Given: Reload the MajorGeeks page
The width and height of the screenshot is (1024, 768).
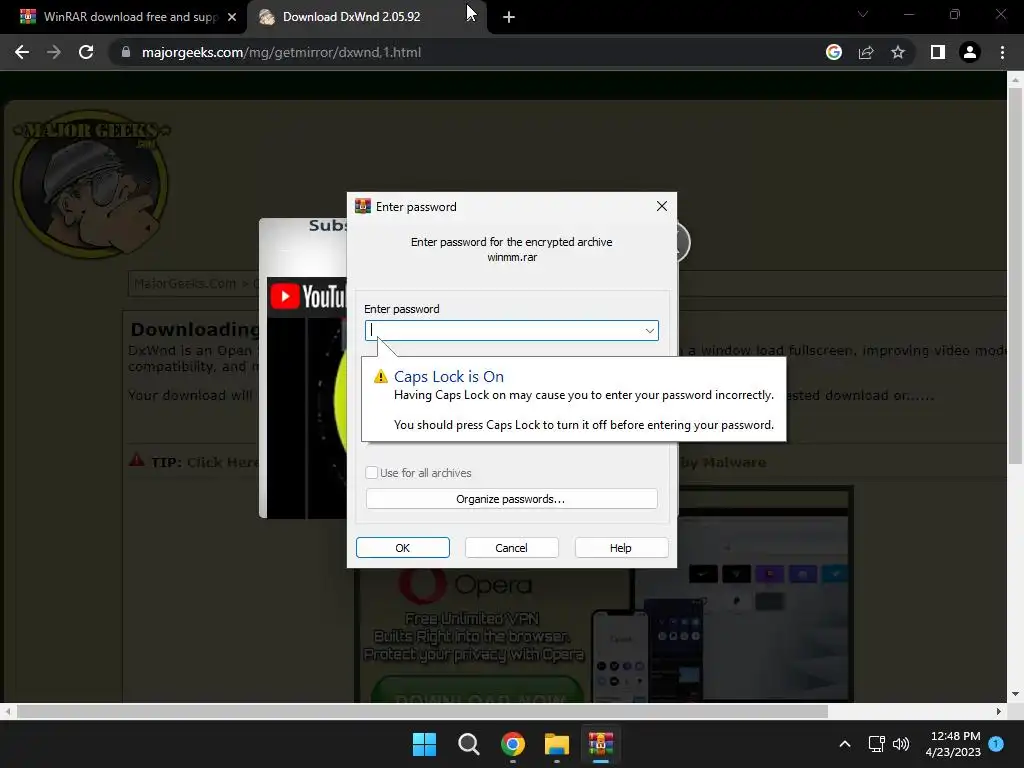Looking at the screenshot, I should coord(86,52).
